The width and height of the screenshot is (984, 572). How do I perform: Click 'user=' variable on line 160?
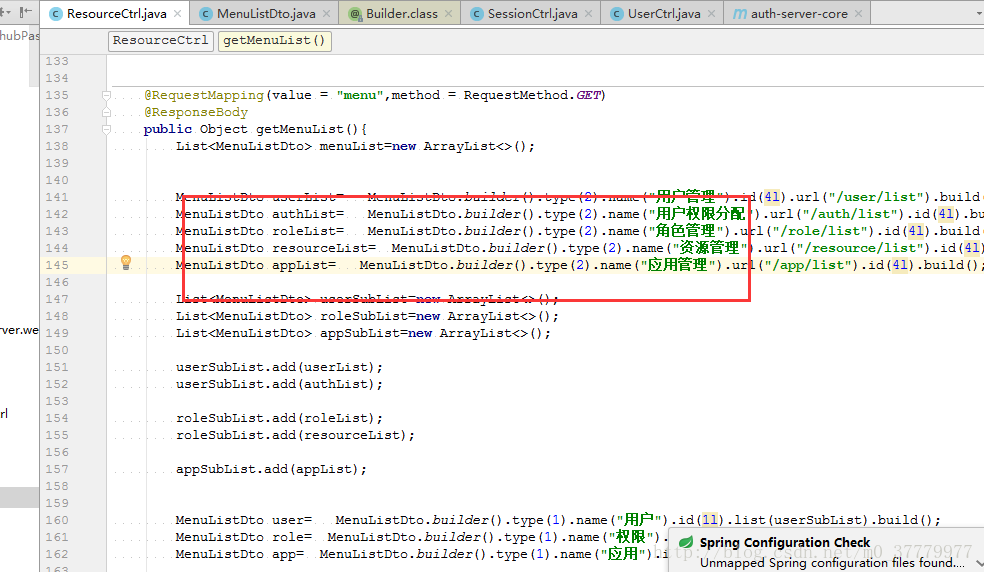tap(292, 519)
